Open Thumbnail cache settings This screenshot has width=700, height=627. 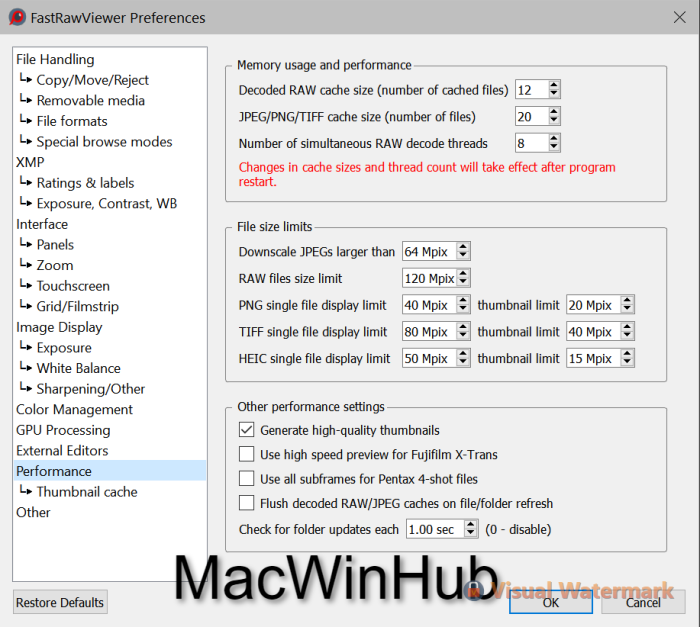(87, 492)
